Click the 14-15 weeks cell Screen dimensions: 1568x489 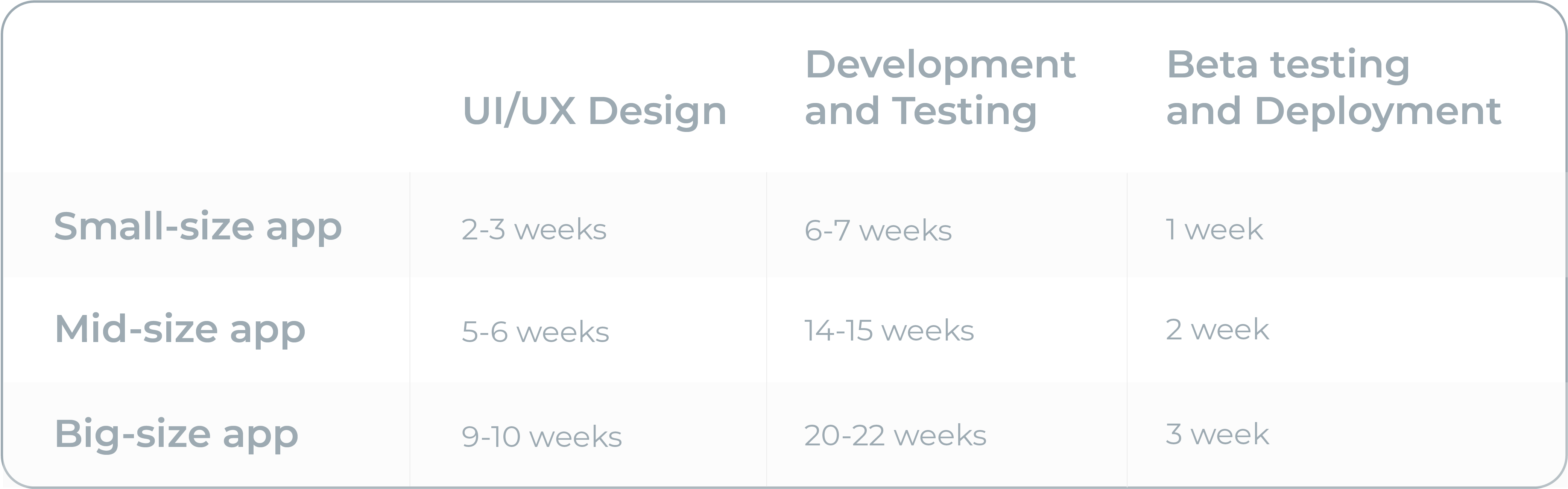[x=889, y=330]
